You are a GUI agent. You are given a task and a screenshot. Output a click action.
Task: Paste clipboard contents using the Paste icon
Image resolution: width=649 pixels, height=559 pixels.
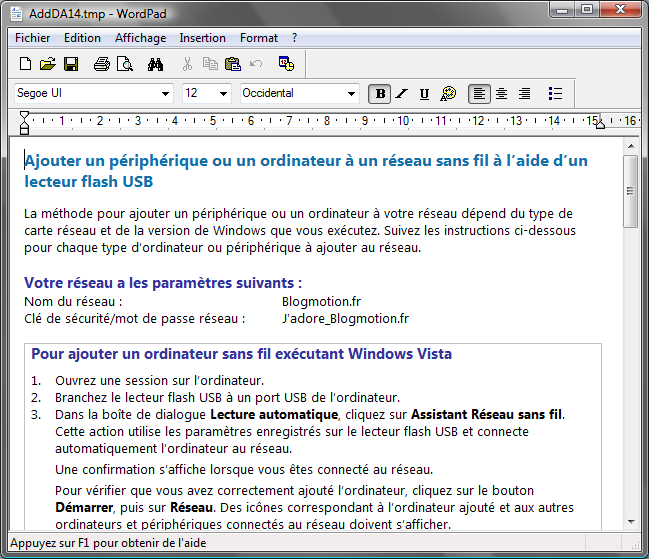coord(232,64)
